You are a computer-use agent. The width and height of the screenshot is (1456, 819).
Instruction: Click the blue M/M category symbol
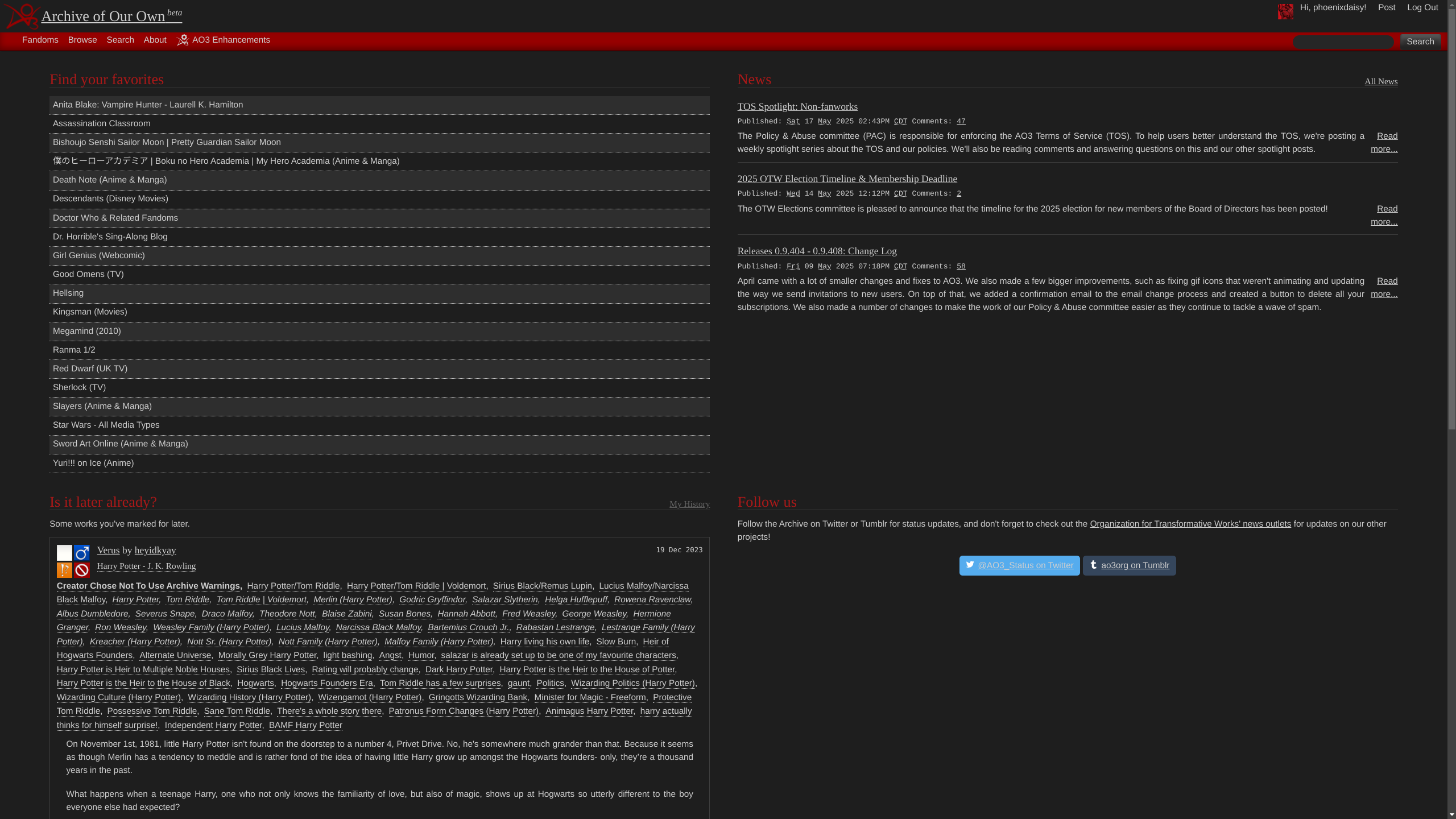point(82,553)
